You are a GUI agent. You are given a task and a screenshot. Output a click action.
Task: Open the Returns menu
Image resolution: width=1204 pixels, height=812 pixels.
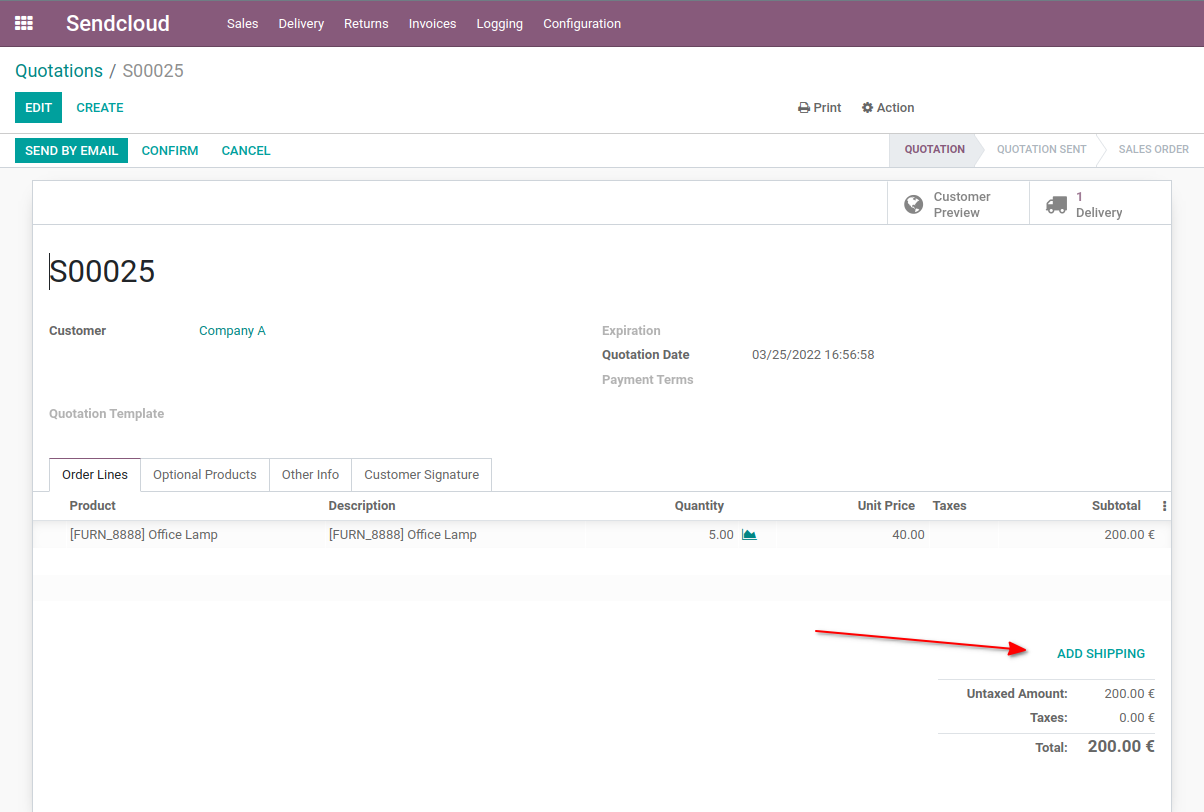(366, 23)
